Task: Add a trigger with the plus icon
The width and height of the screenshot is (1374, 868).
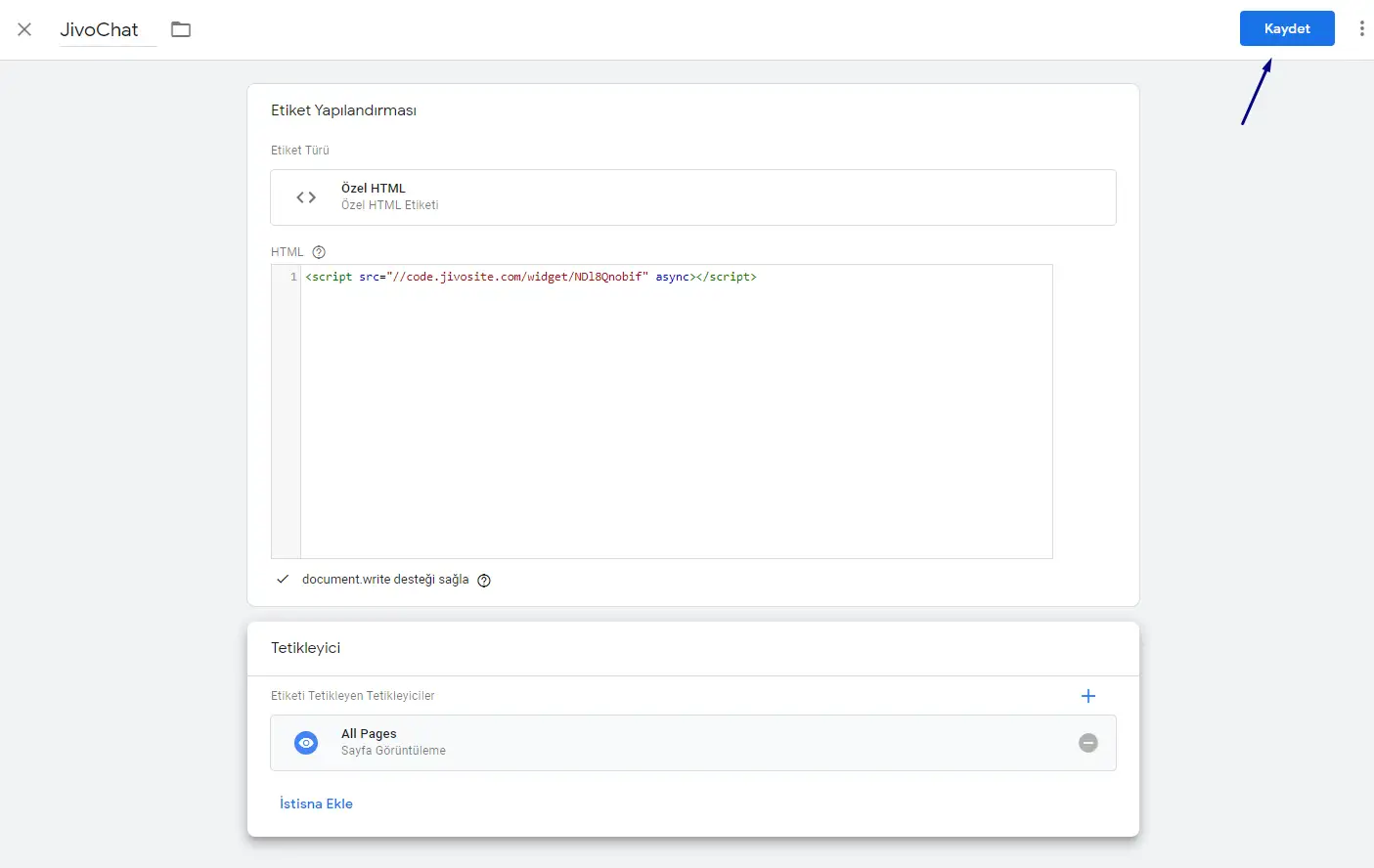Action: tap(1087, 696)
